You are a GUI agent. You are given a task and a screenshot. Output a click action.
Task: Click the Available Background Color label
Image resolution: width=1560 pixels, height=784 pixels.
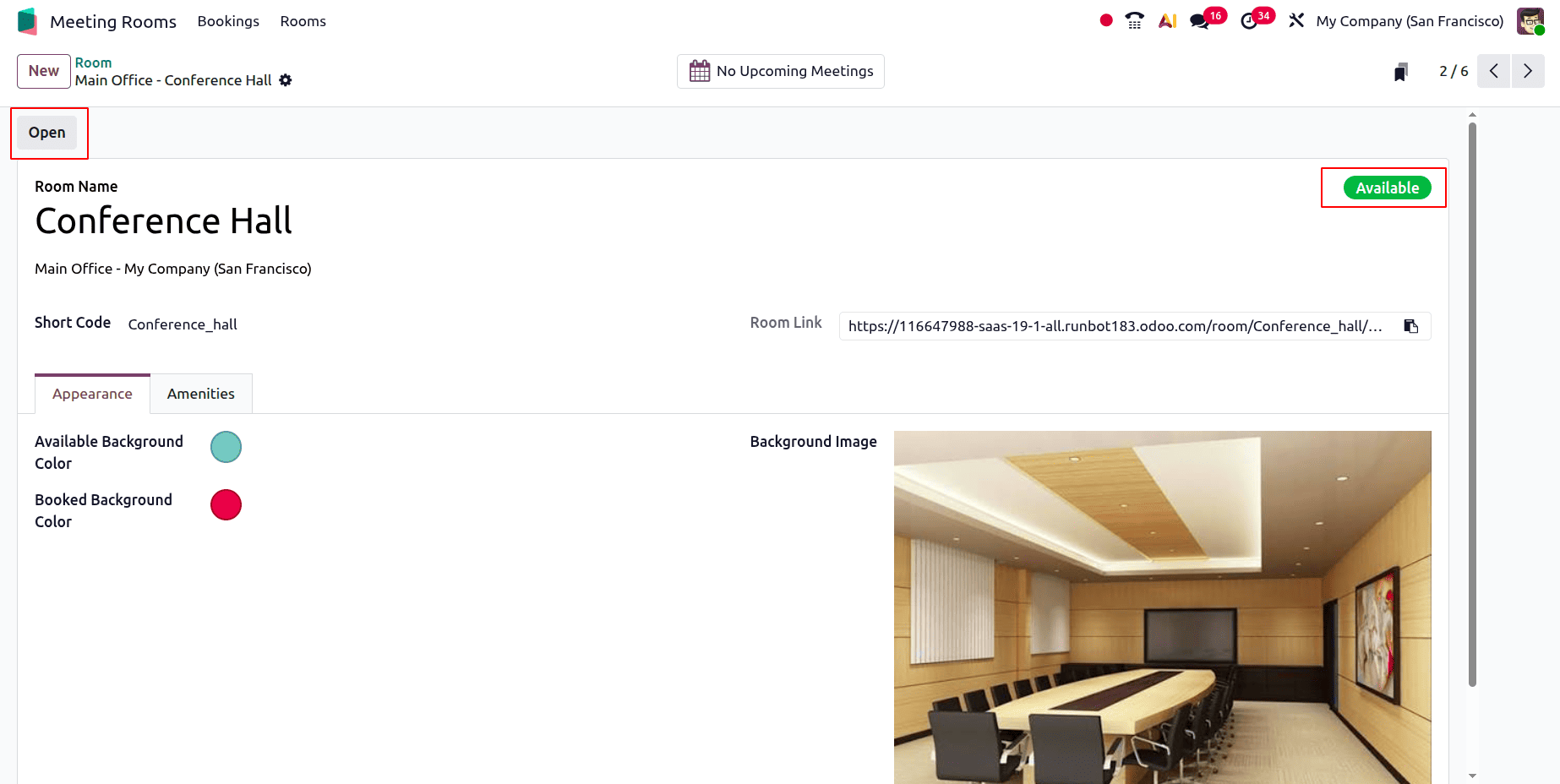coord(109,453)
